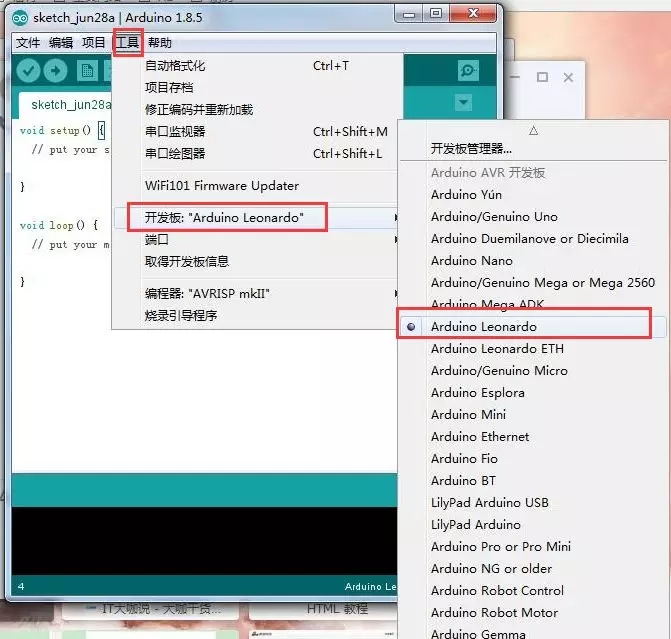Select Arduino/Genuino Uno board
Image resolution: width=671 pixels, height=639 pixels.
click(x=533, y=217)
